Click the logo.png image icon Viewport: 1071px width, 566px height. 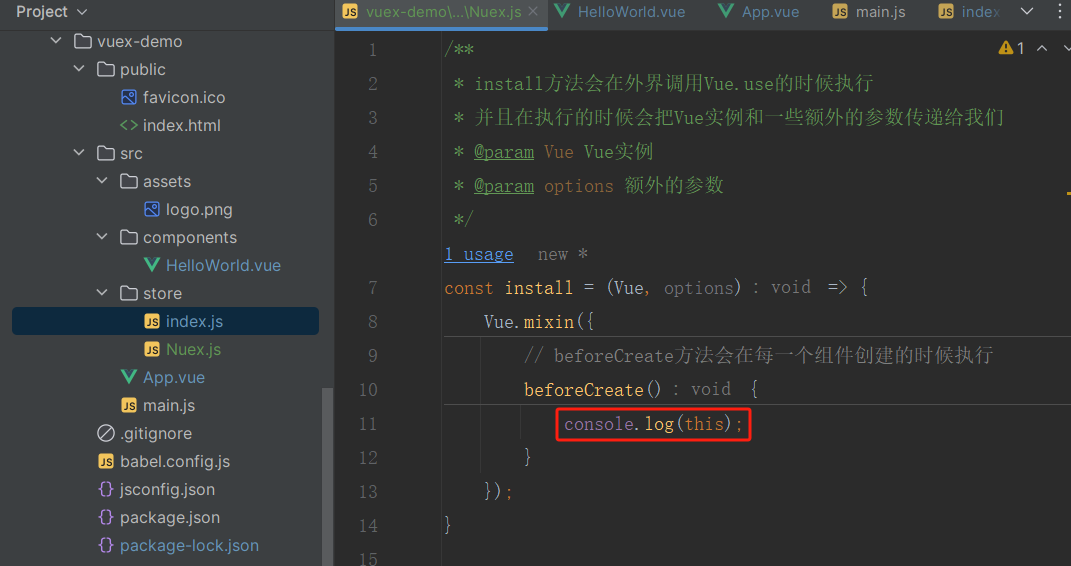pos(152,210)
